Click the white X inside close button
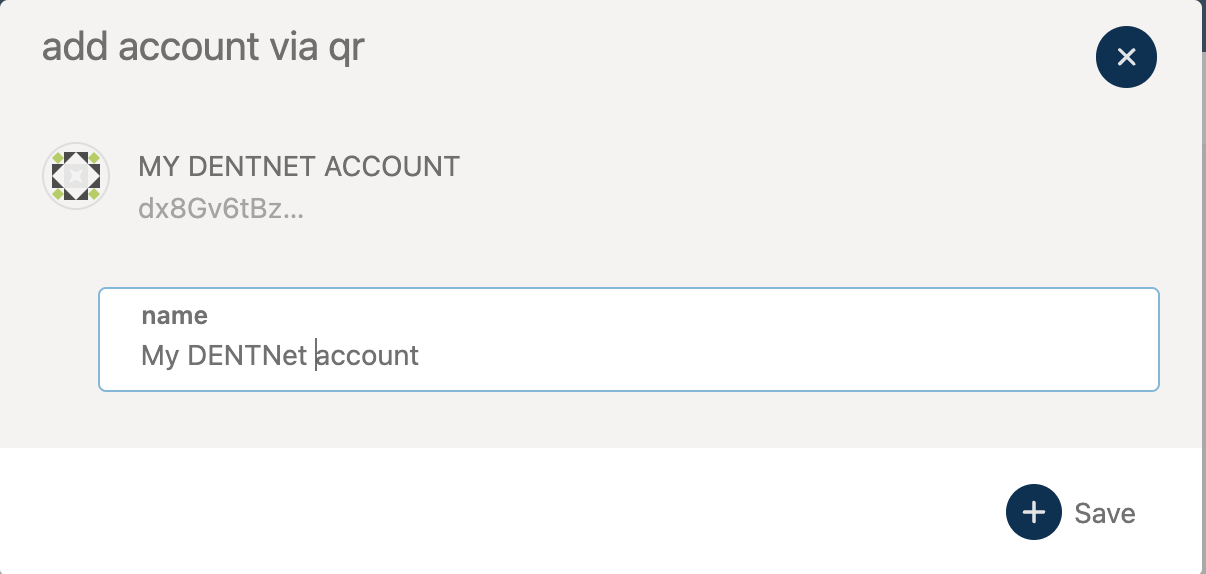 click(x=1126, y=57)
